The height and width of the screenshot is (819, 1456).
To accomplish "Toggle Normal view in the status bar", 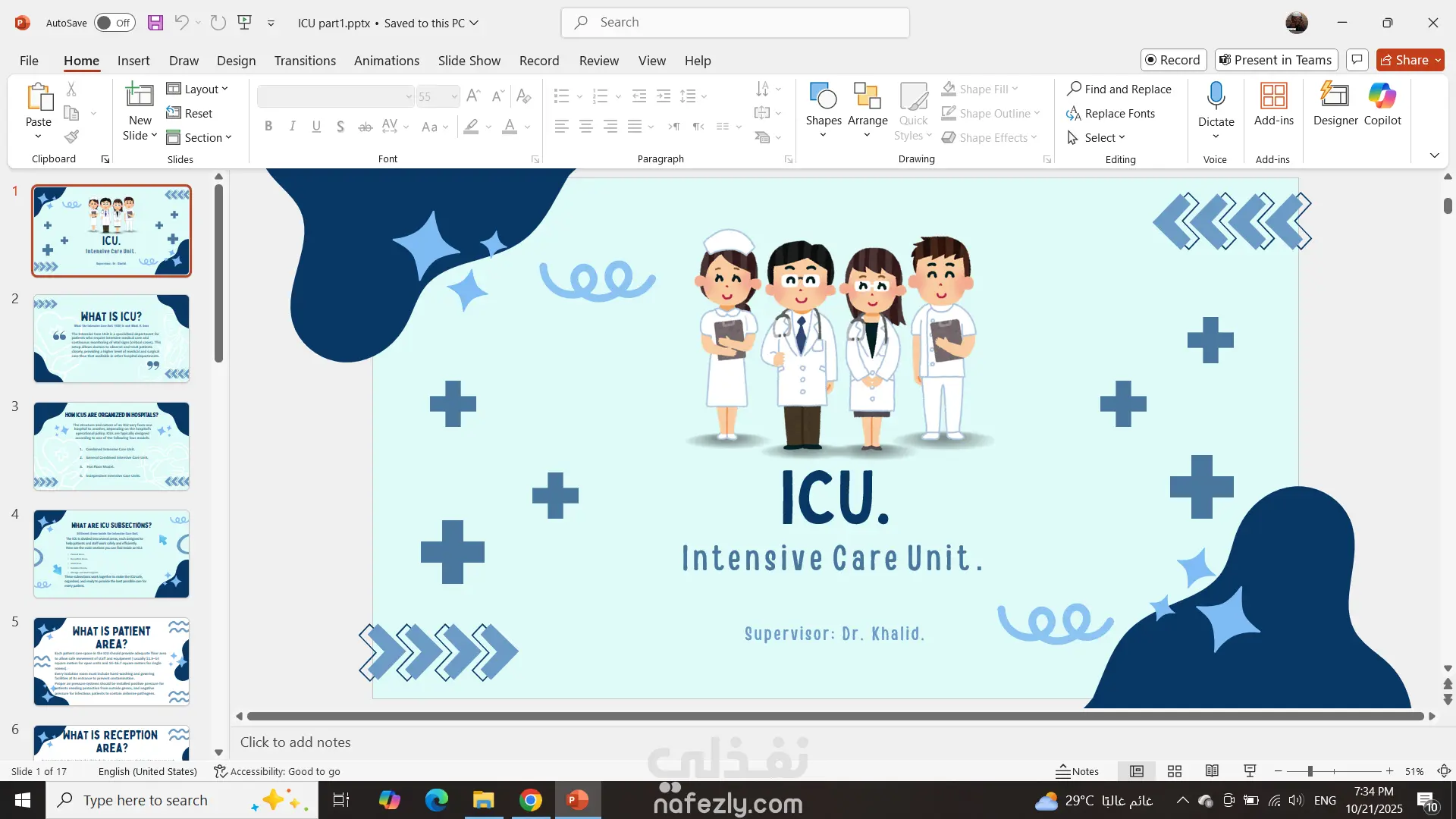I will 1137,771.
